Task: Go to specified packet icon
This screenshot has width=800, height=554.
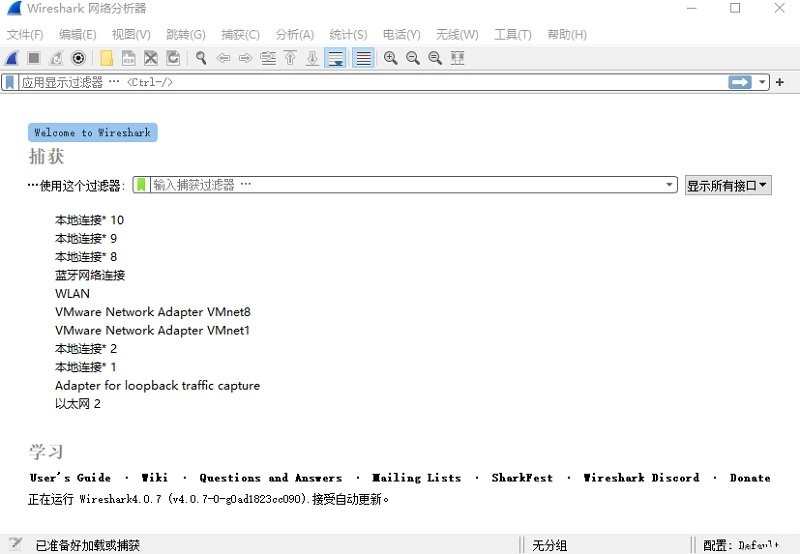Action: point(268,58)
